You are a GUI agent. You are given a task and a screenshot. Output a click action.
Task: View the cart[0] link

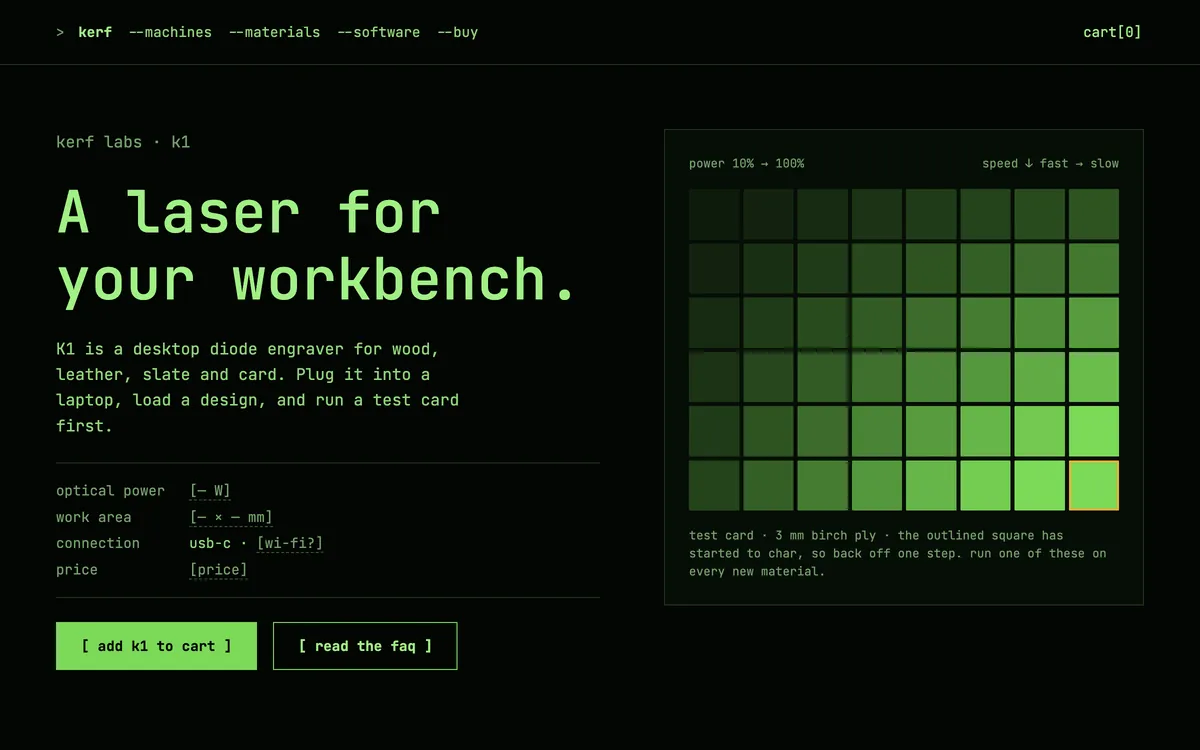[1112, 32]
